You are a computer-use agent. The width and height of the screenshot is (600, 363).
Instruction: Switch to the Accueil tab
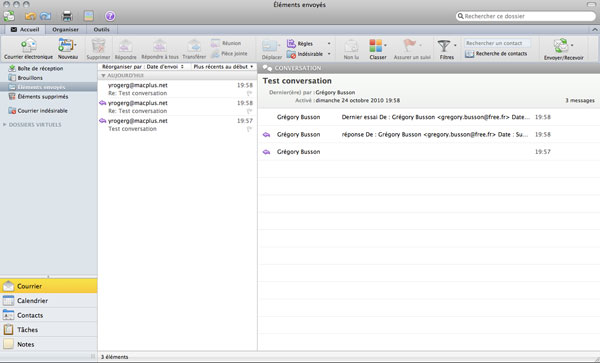(x=25, y=29)
